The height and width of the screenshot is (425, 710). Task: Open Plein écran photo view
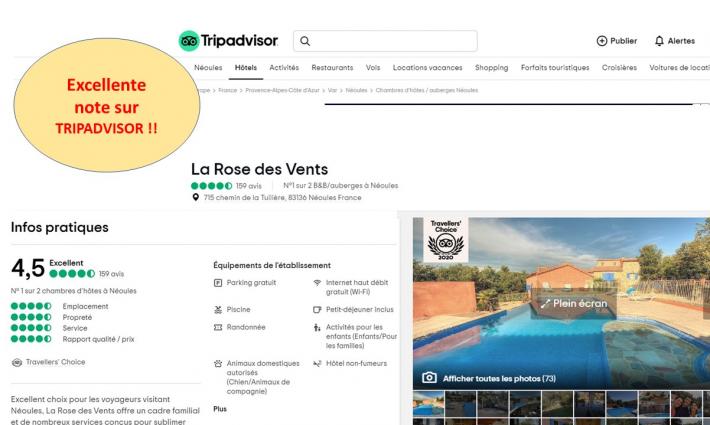574,304
